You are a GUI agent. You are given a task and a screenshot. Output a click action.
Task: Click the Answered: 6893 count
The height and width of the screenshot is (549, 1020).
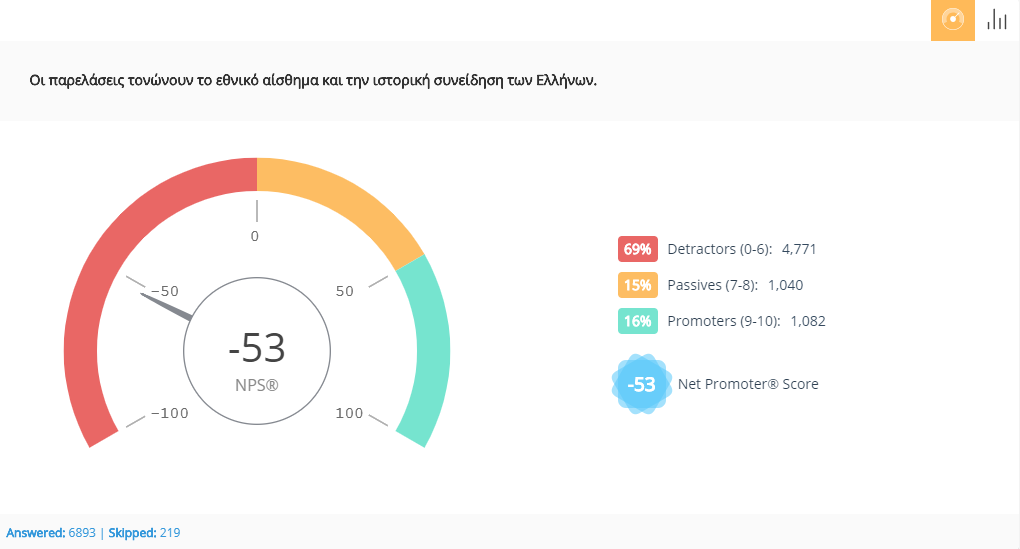click(50, 533)
